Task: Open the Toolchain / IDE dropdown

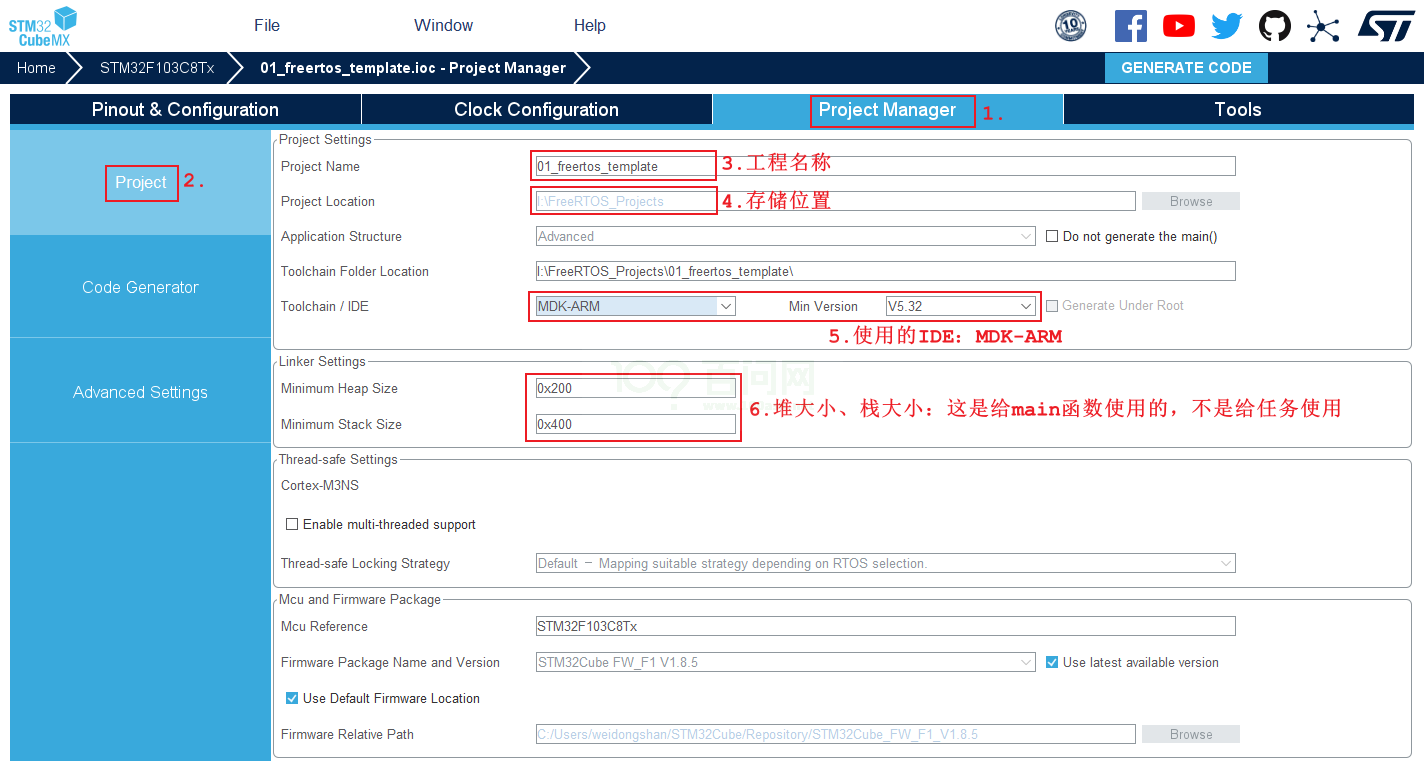Action: 635,306
